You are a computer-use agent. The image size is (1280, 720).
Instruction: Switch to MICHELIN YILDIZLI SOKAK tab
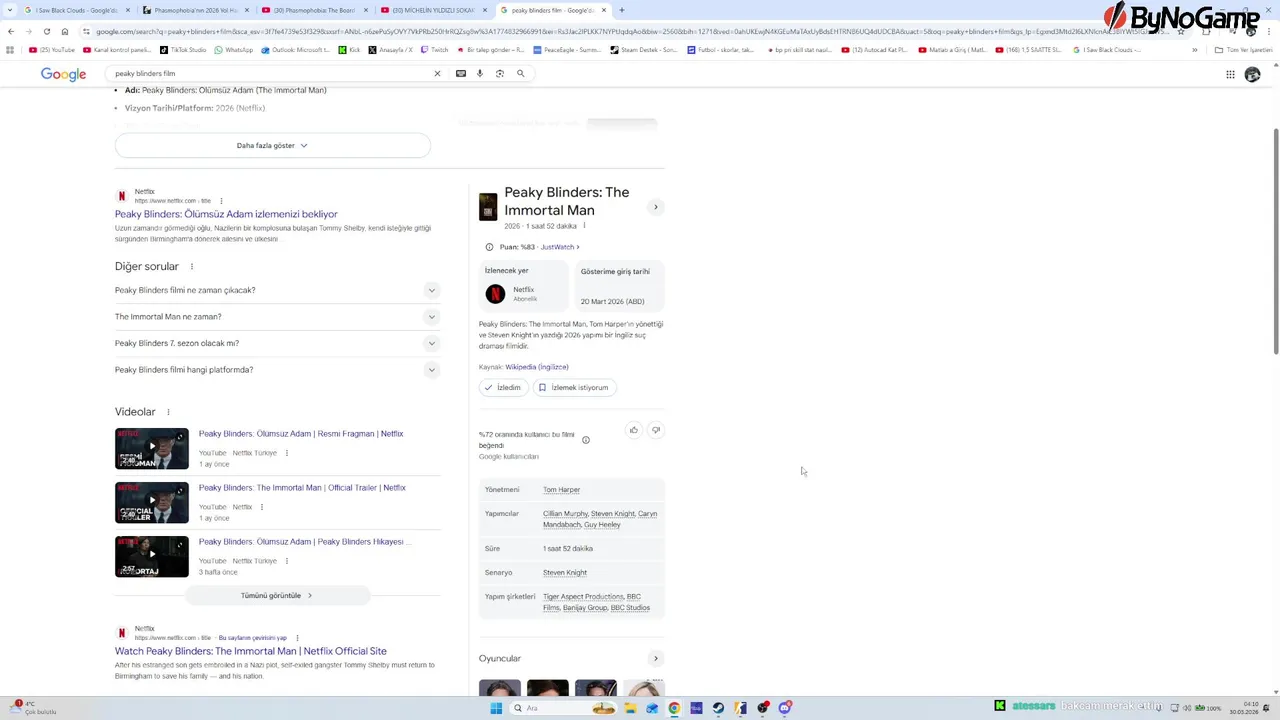[x=433, y=10]
